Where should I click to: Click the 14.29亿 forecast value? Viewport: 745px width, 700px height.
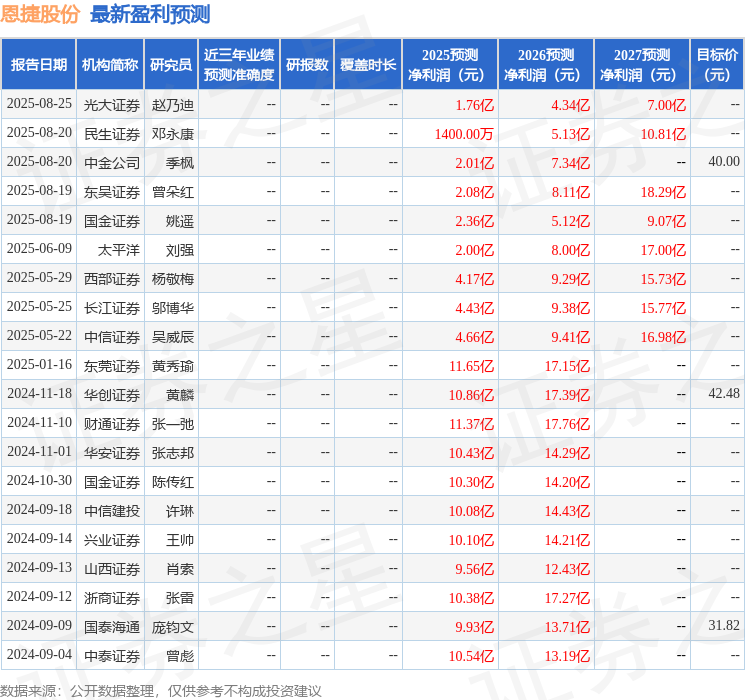click(567, 453)
